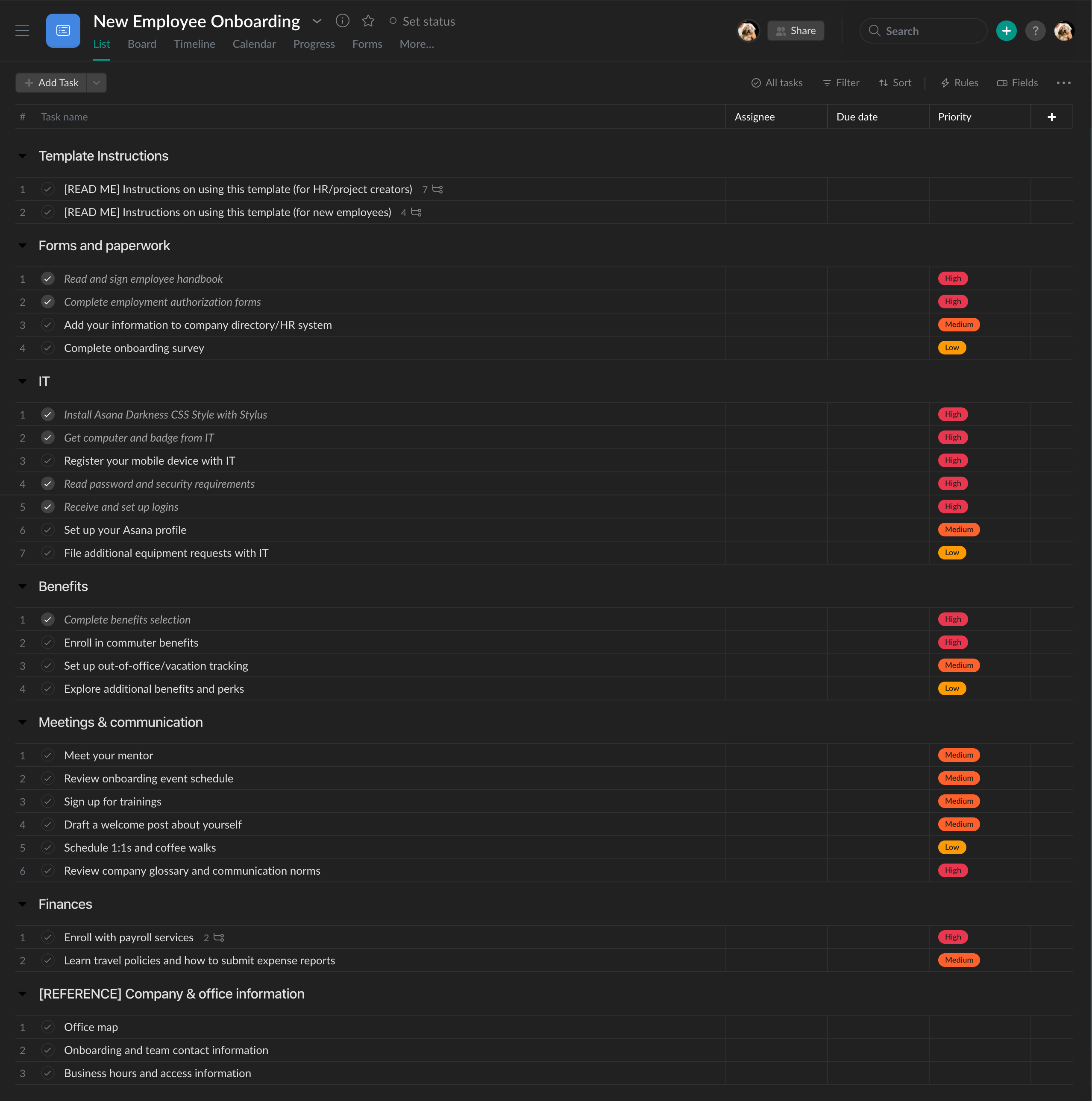The width and height of the screenshot is (1092, 1101).
Task: Click the project info icon
Action: [x=342, y=21]
